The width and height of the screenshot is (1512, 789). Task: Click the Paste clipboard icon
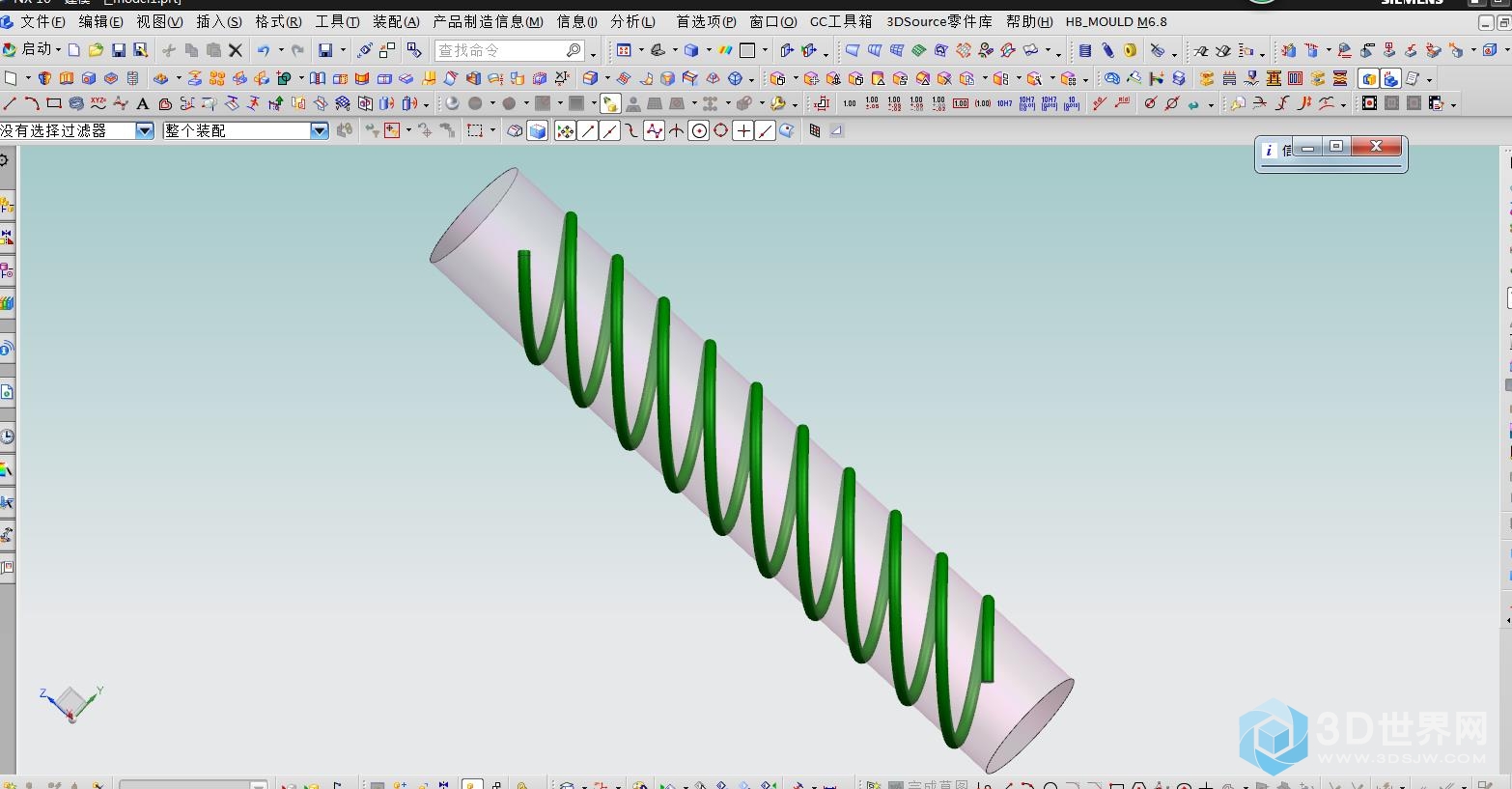tap(213, 49)
